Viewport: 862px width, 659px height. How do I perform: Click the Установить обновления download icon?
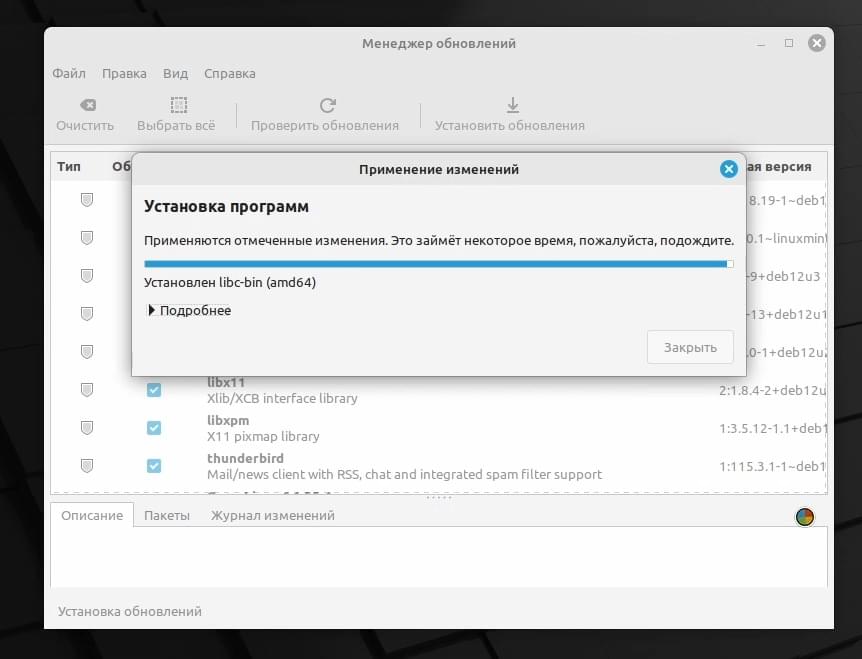point(512,105)
